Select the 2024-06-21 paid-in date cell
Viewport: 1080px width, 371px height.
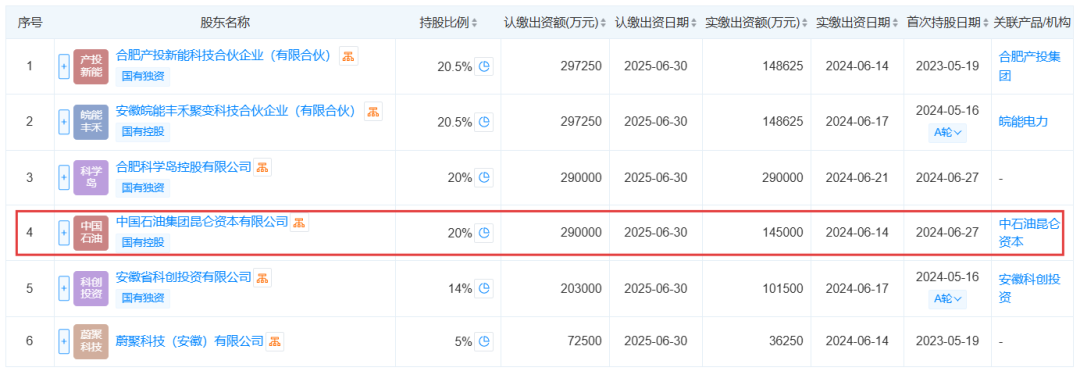tap(856, 177)
